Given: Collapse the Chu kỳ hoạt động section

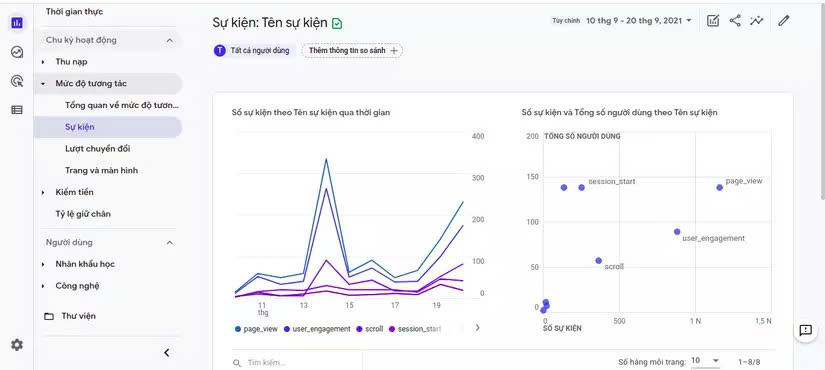Looking at the screenshot, I should click(169, 40).
